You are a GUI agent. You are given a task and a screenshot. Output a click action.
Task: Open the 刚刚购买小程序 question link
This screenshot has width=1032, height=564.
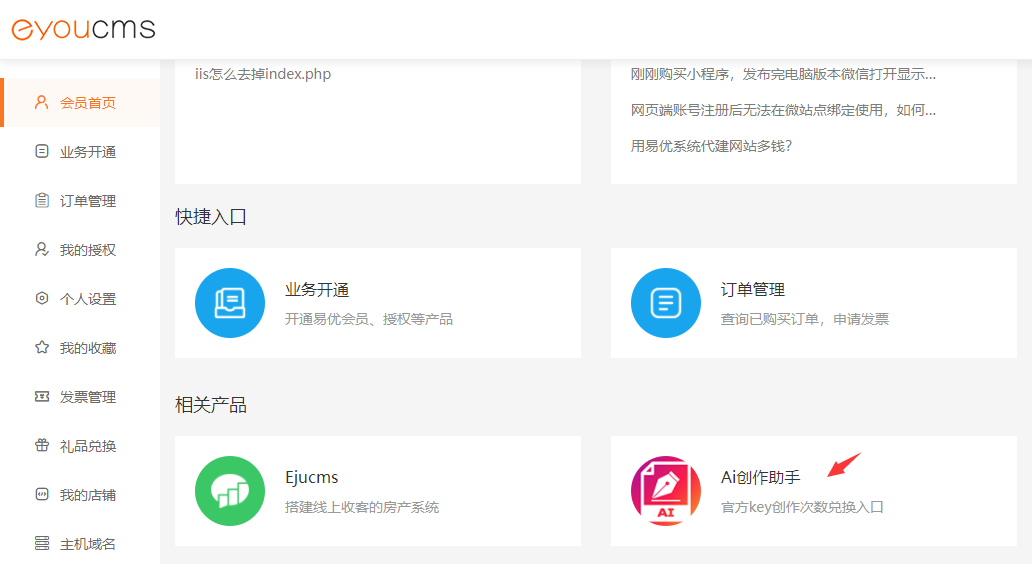coord(783,74)
